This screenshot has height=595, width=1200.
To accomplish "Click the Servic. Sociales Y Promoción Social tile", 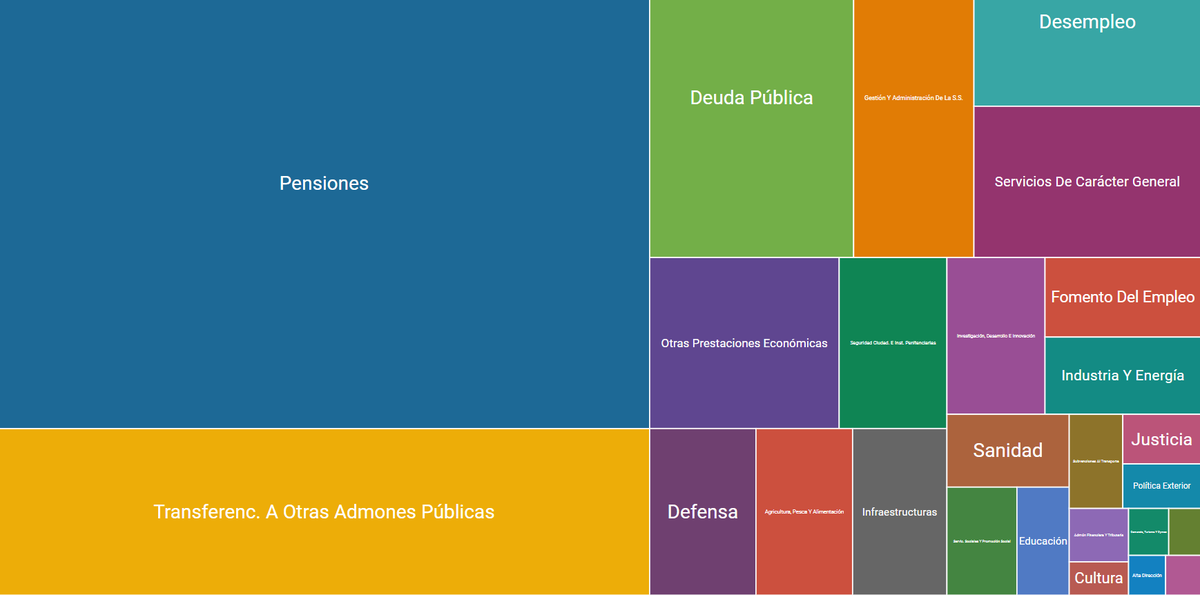I will click(x=982, y=541).
